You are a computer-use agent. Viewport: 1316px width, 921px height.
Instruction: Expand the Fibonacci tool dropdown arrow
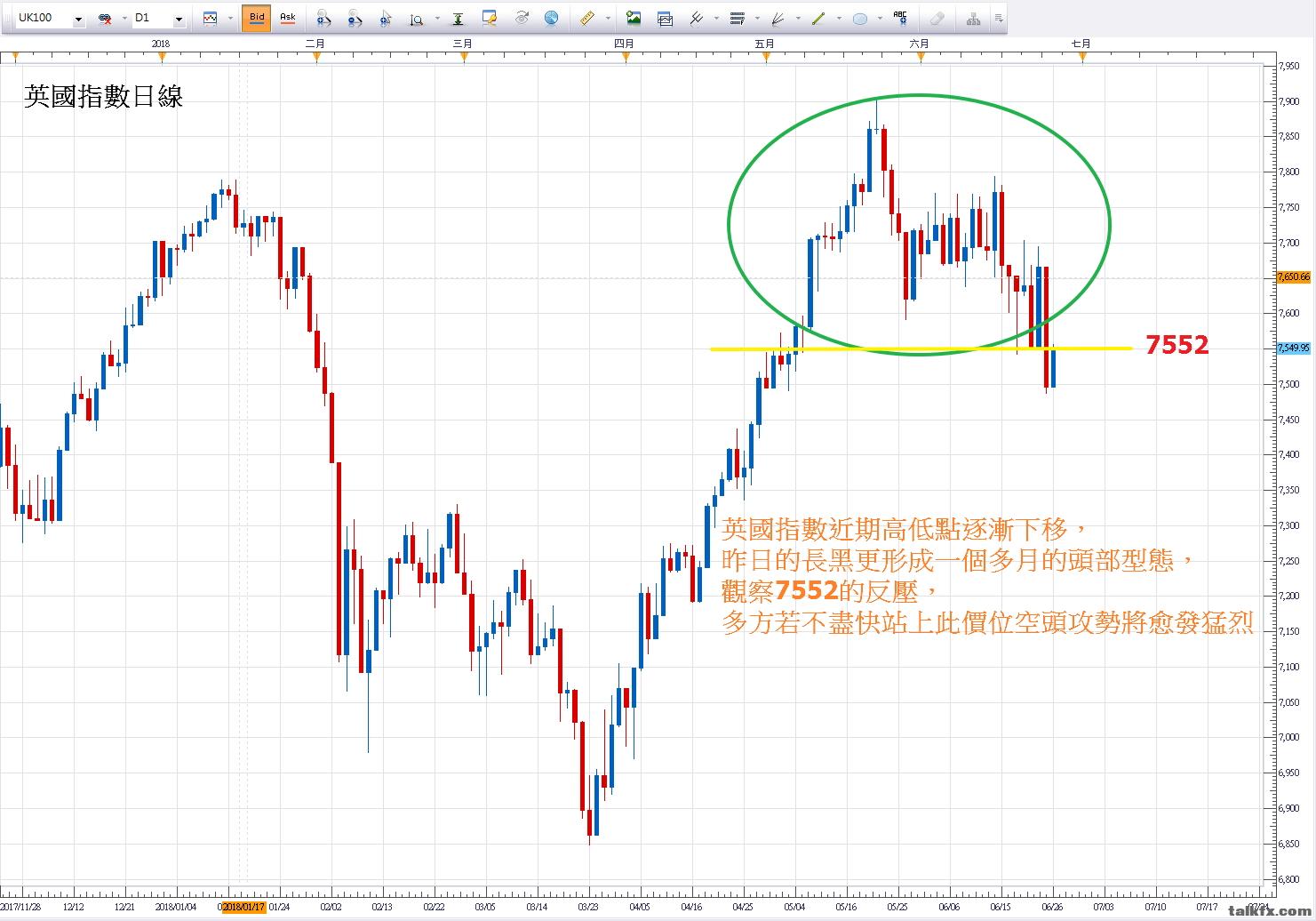point(757,19)
